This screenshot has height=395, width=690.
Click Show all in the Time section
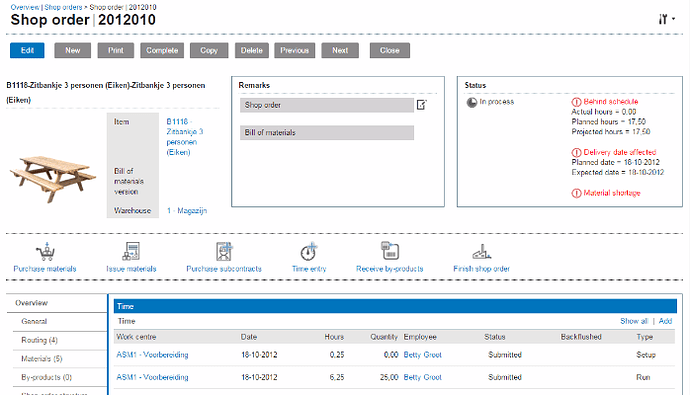[x=634, y=321]
